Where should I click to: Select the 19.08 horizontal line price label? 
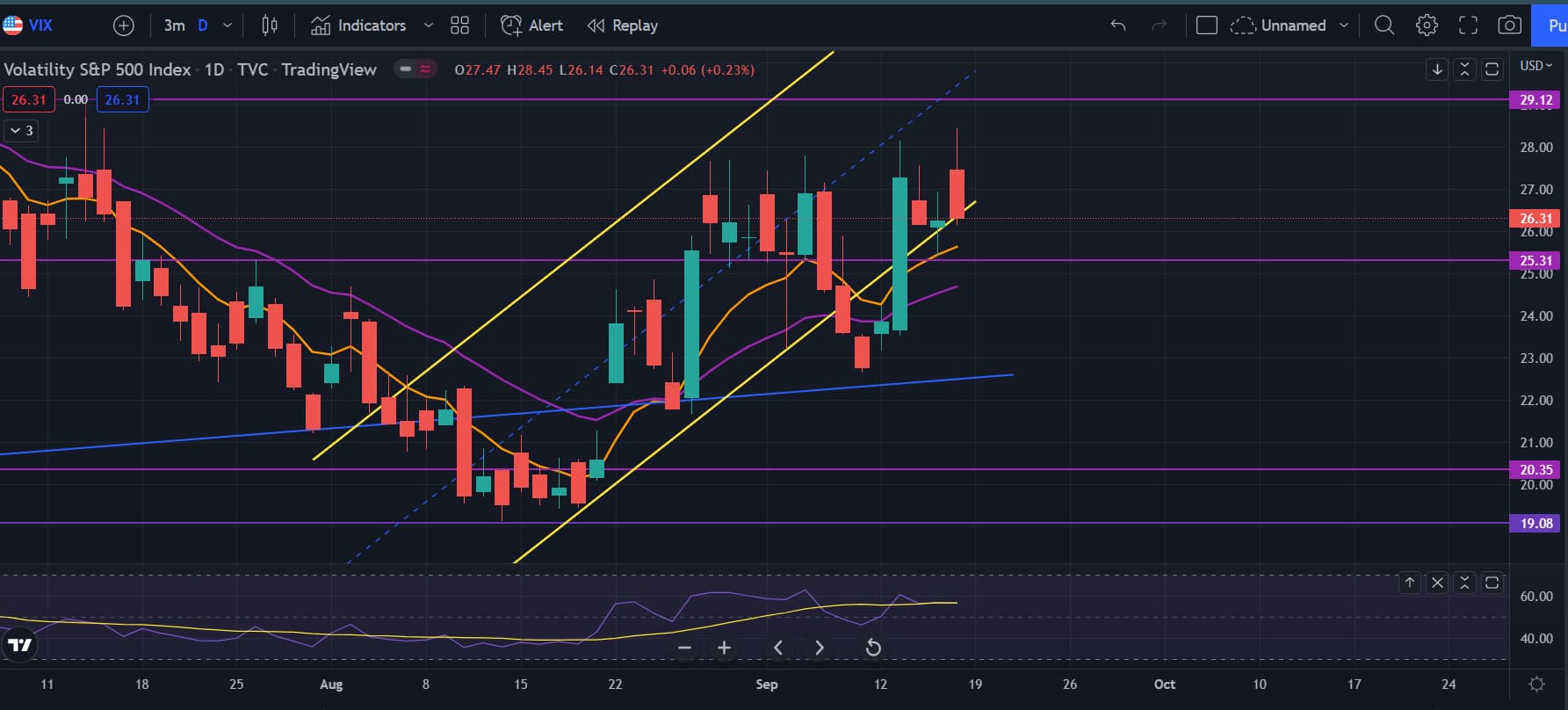pyautogui.click(x=1536, y=523)
